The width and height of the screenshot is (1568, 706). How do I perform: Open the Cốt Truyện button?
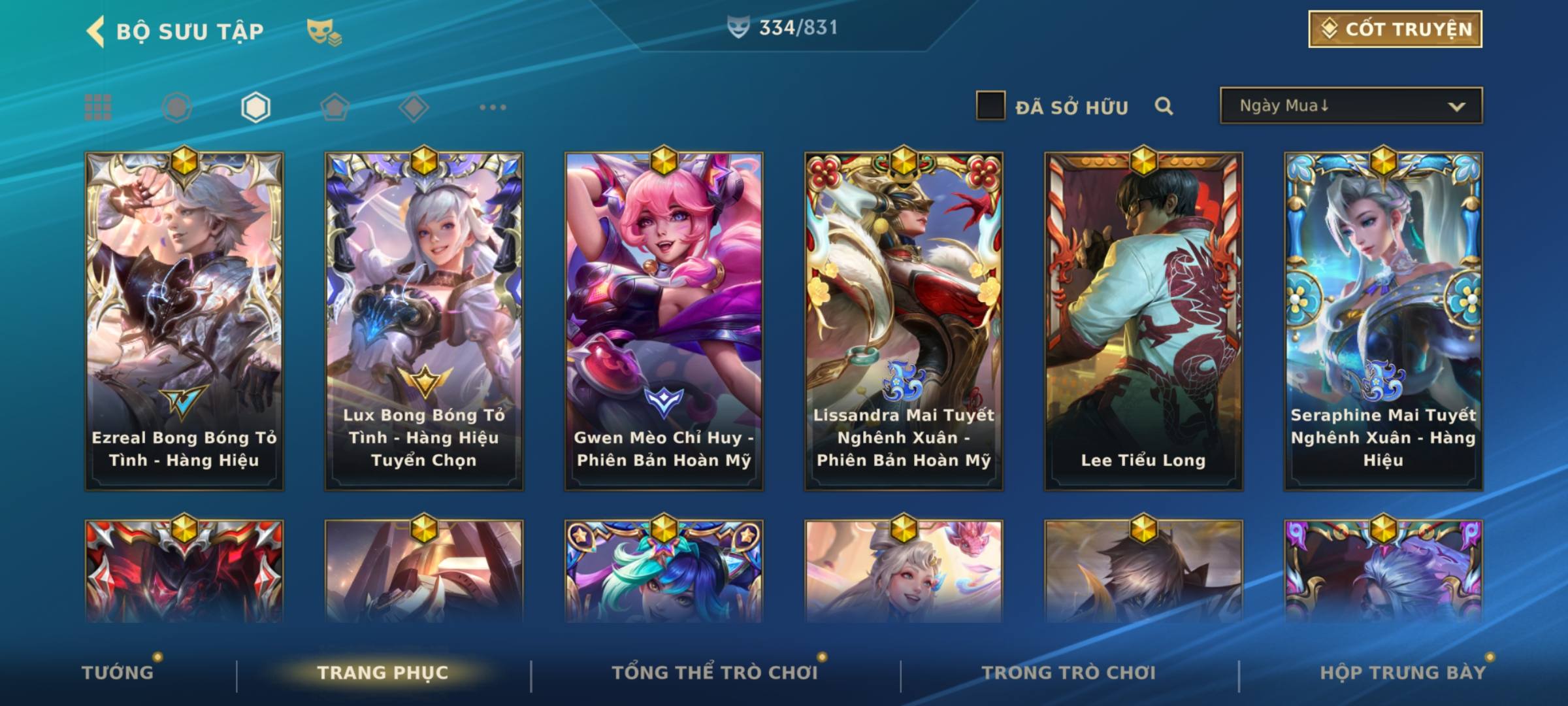[1395, 29]
